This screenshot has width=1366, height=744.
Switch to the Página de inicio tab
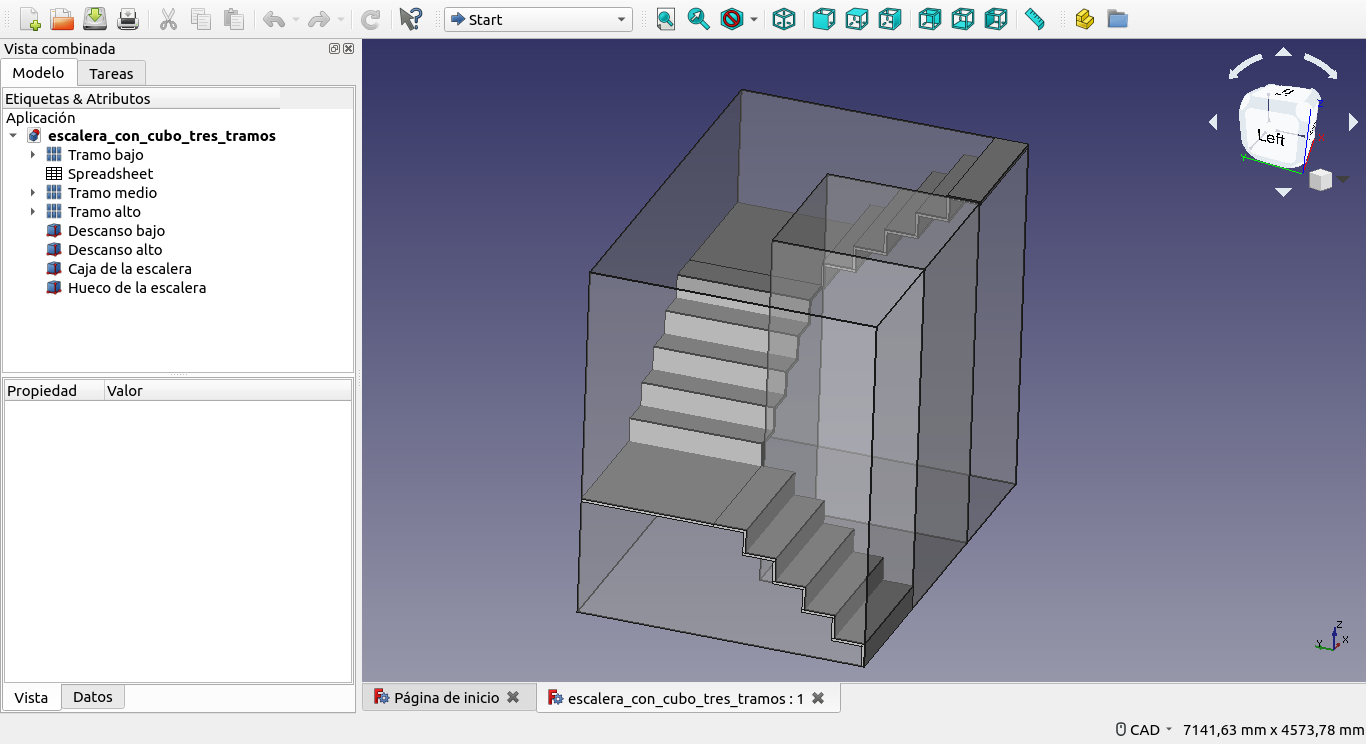[446, 698]
